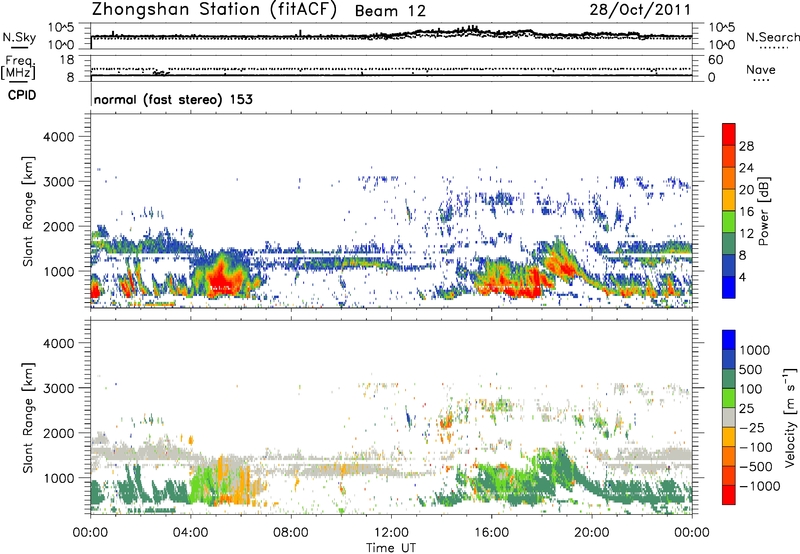Click the "100" value on Velocity scale

click(751, 389)
